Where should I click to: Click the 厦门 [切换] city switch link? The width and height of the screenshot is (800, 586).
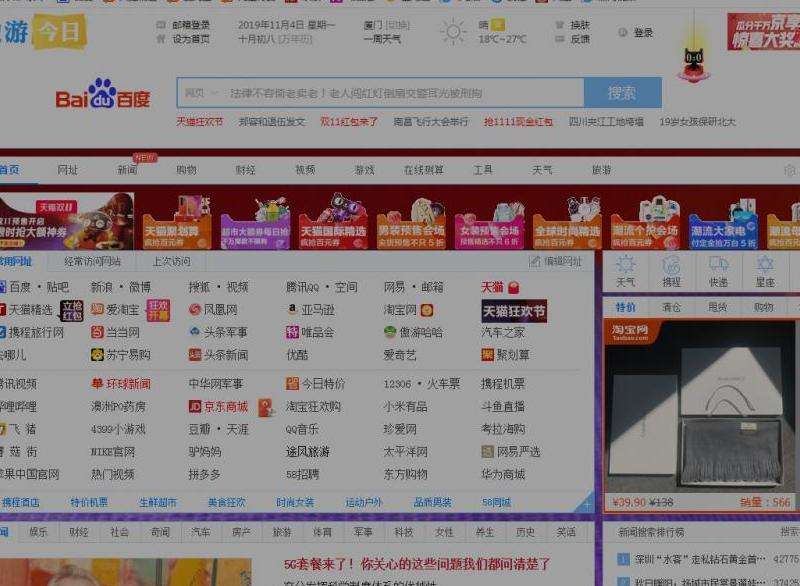(x=387, y=24)
